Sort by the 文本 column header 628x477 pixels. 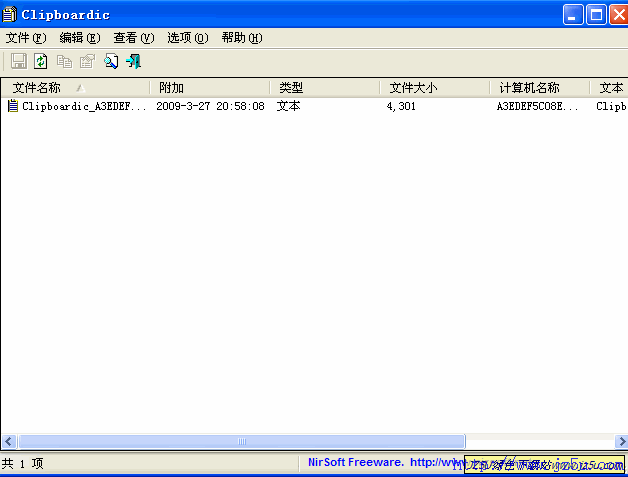coord(609,88)
